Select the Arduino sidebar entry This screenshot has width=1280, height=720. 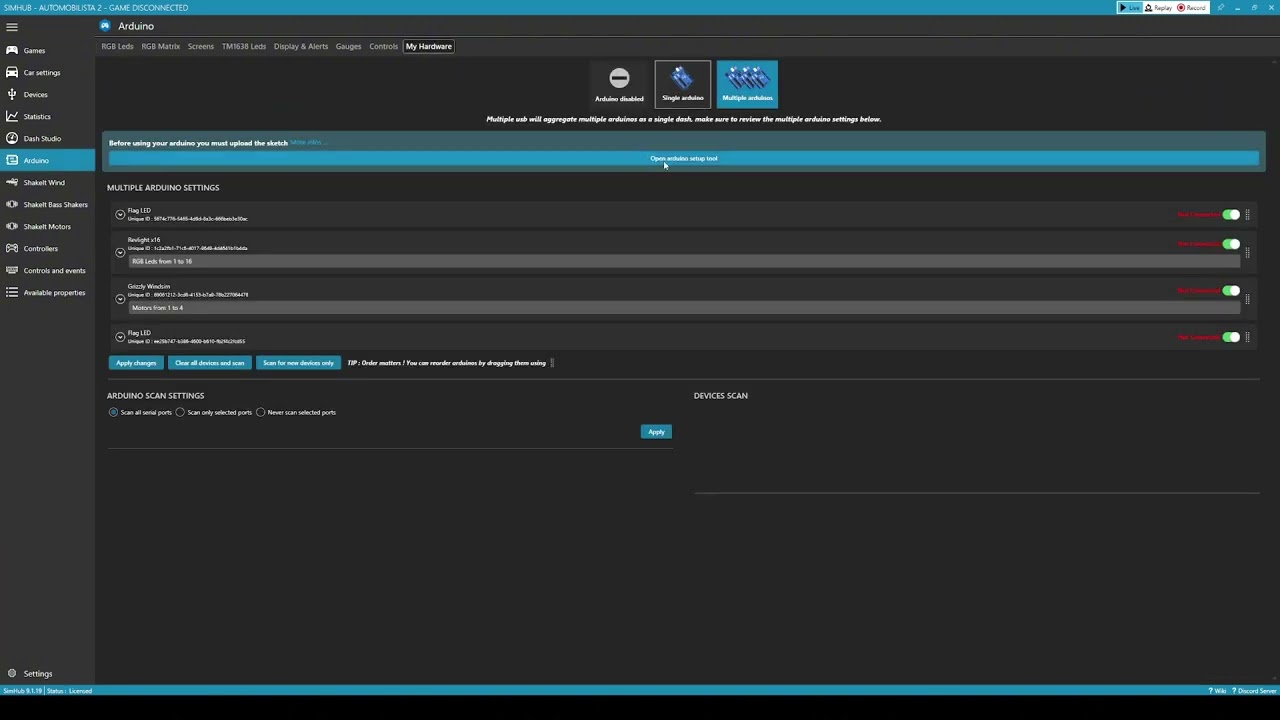47,160
